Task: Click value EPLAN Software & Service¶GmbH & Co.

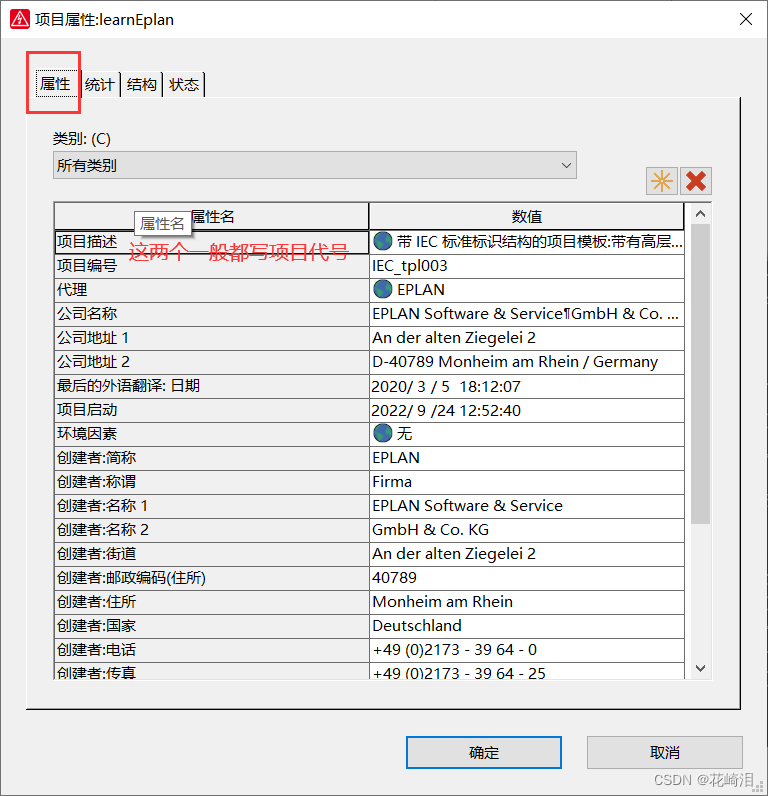Action: tap(526, 314)
